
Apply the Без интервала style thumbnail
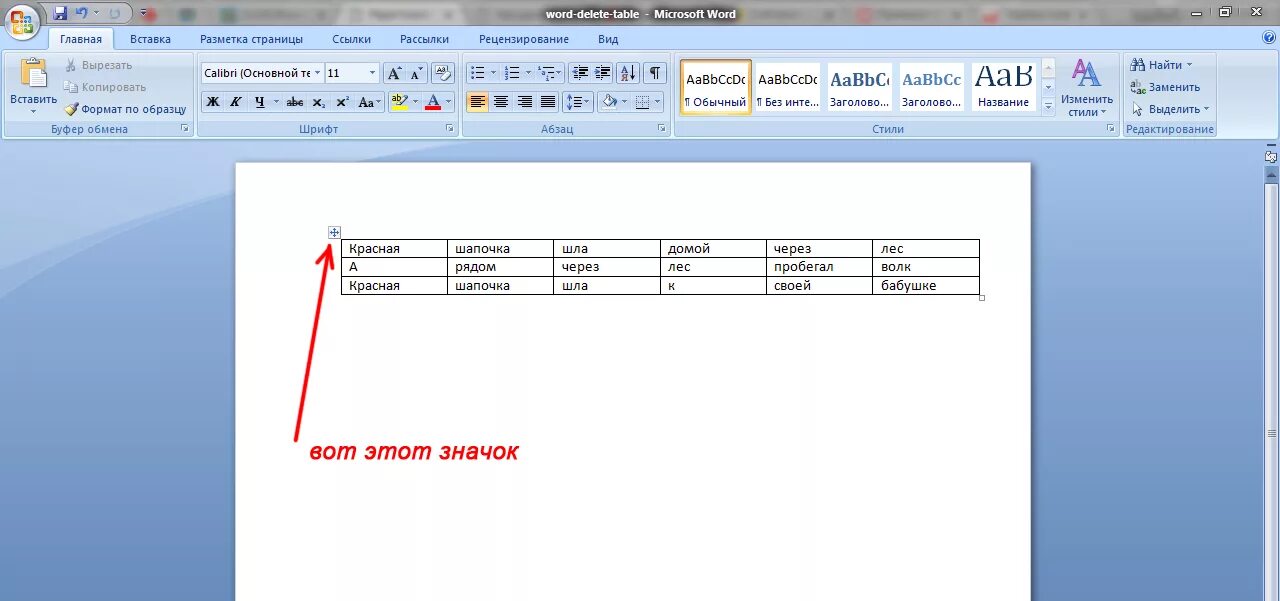coord(788,87)
